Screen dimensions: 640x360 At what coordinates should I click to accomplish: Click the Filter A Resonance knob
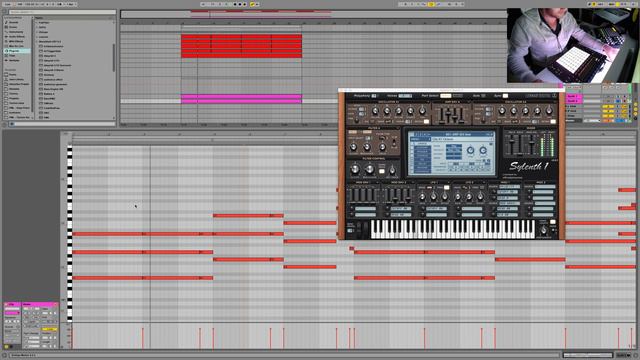pyautogui.click(x=367, y=147)
